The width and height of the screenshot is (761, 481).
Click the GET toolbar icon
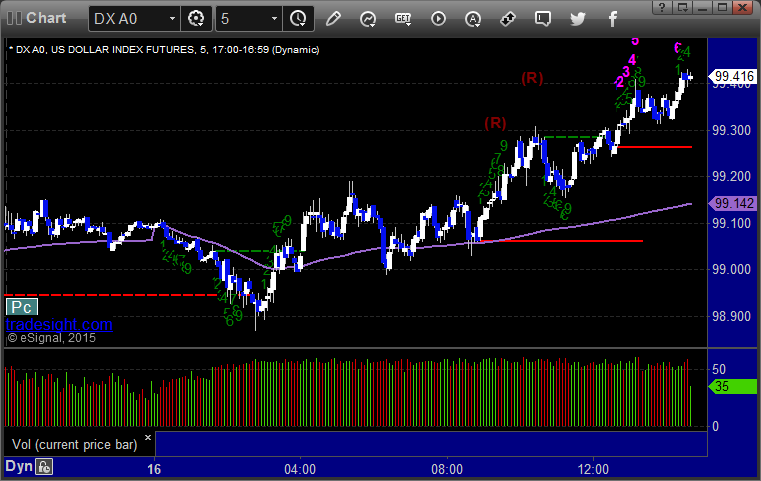[403, 19]
